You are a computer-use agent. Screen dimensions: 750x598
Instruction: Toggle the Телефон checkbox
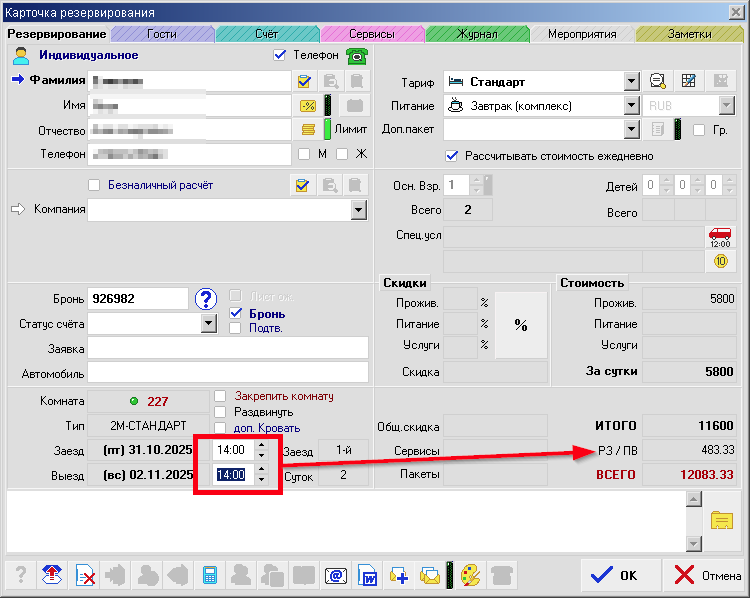pyautogui.click(x=280, y=55)
